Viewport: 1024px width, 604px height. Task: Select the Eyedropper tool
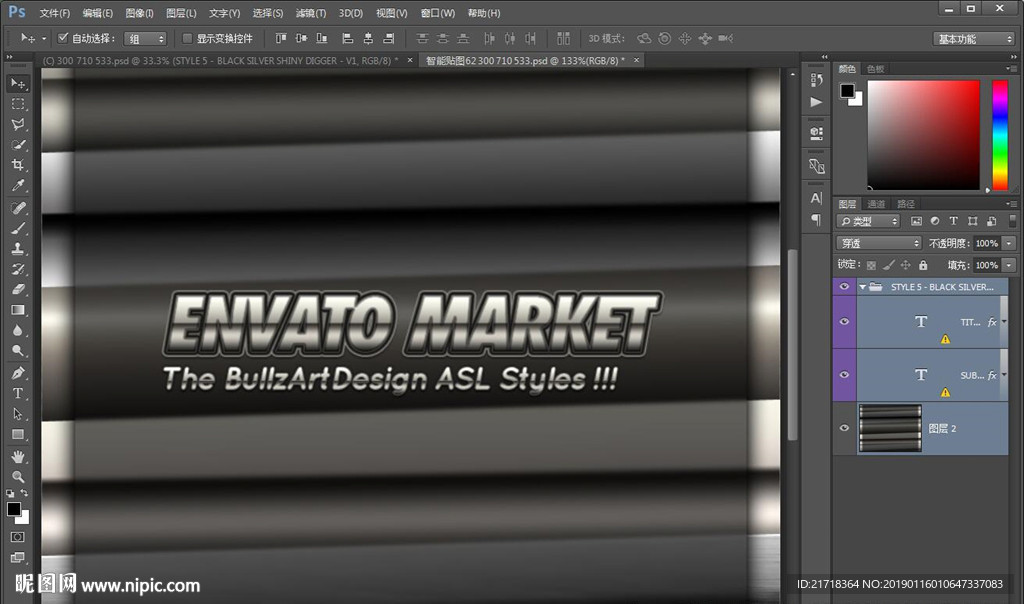coord(18,187)
